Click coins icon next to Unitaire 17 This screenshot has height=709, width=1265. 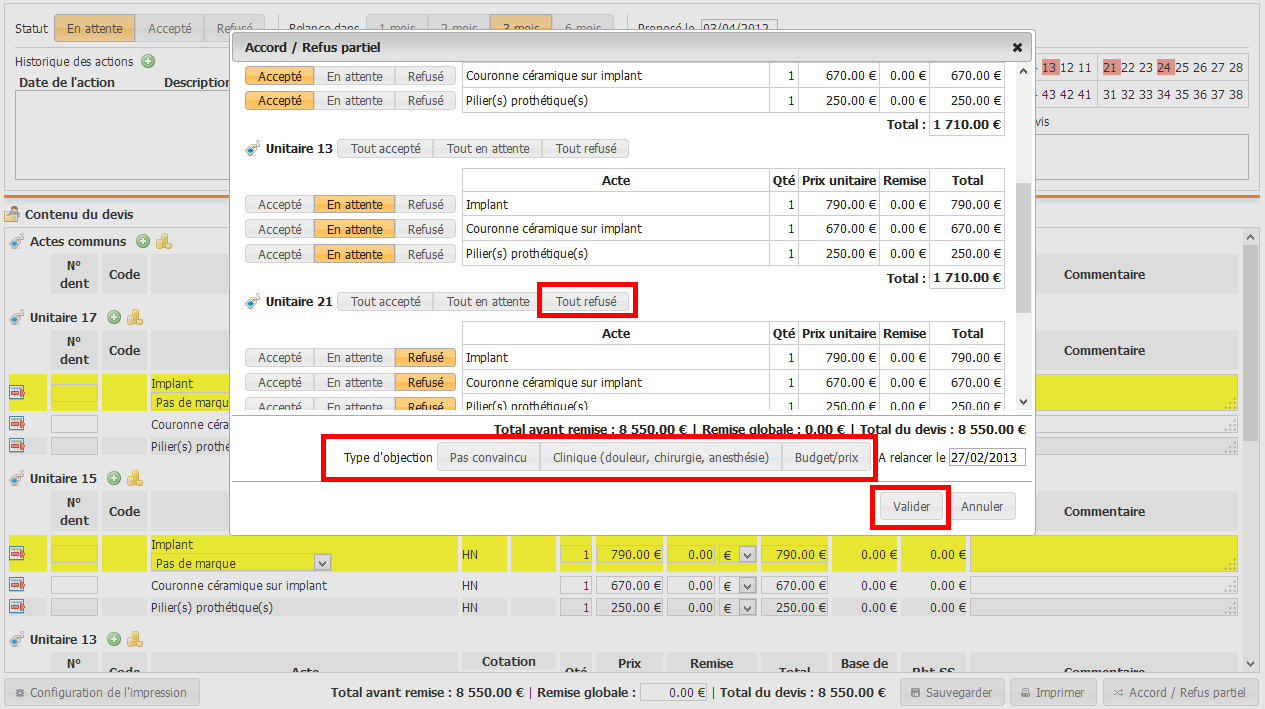(x=134, y=317)
